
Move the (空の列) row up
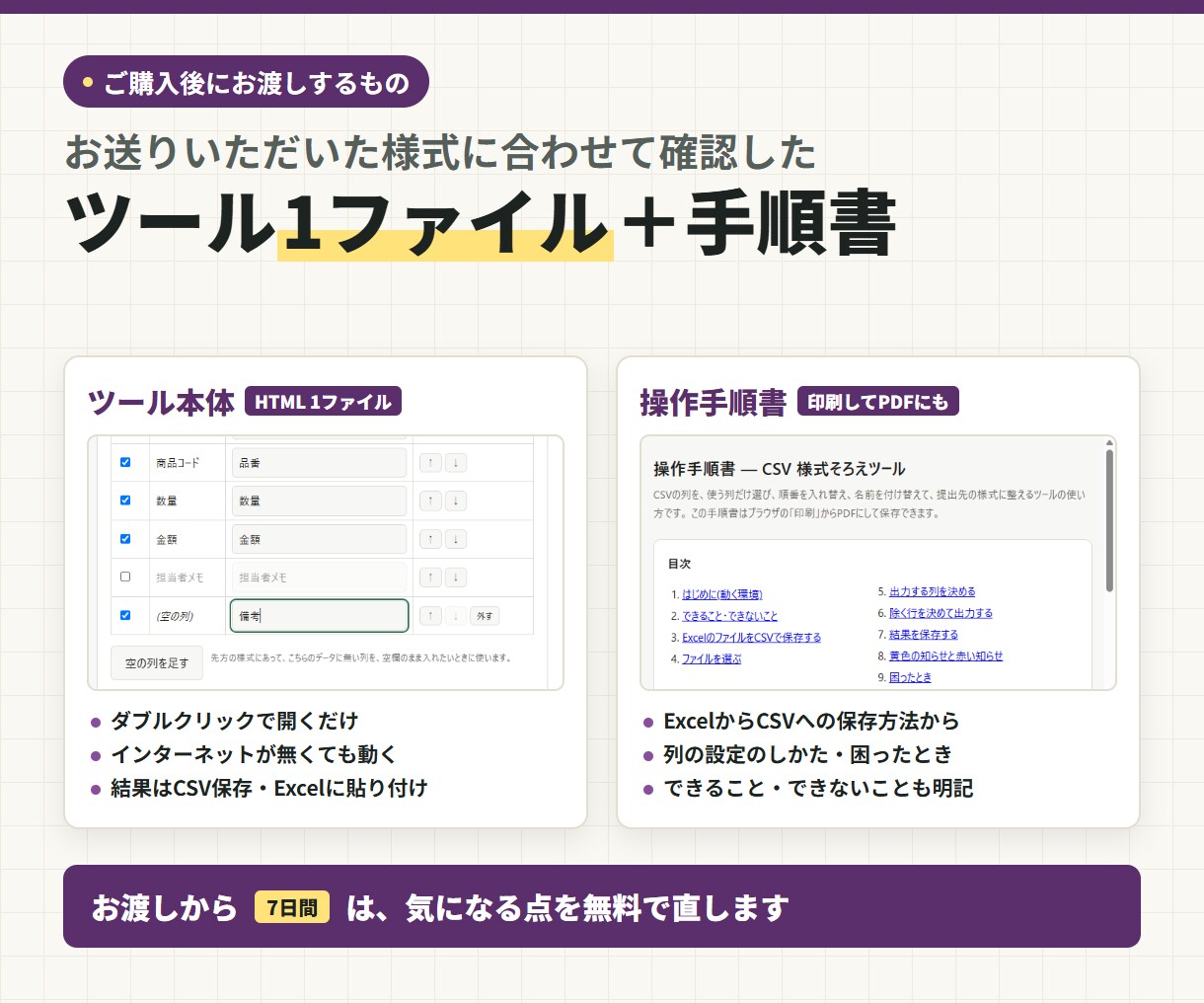pyautogui.click(x=430, y=616)
